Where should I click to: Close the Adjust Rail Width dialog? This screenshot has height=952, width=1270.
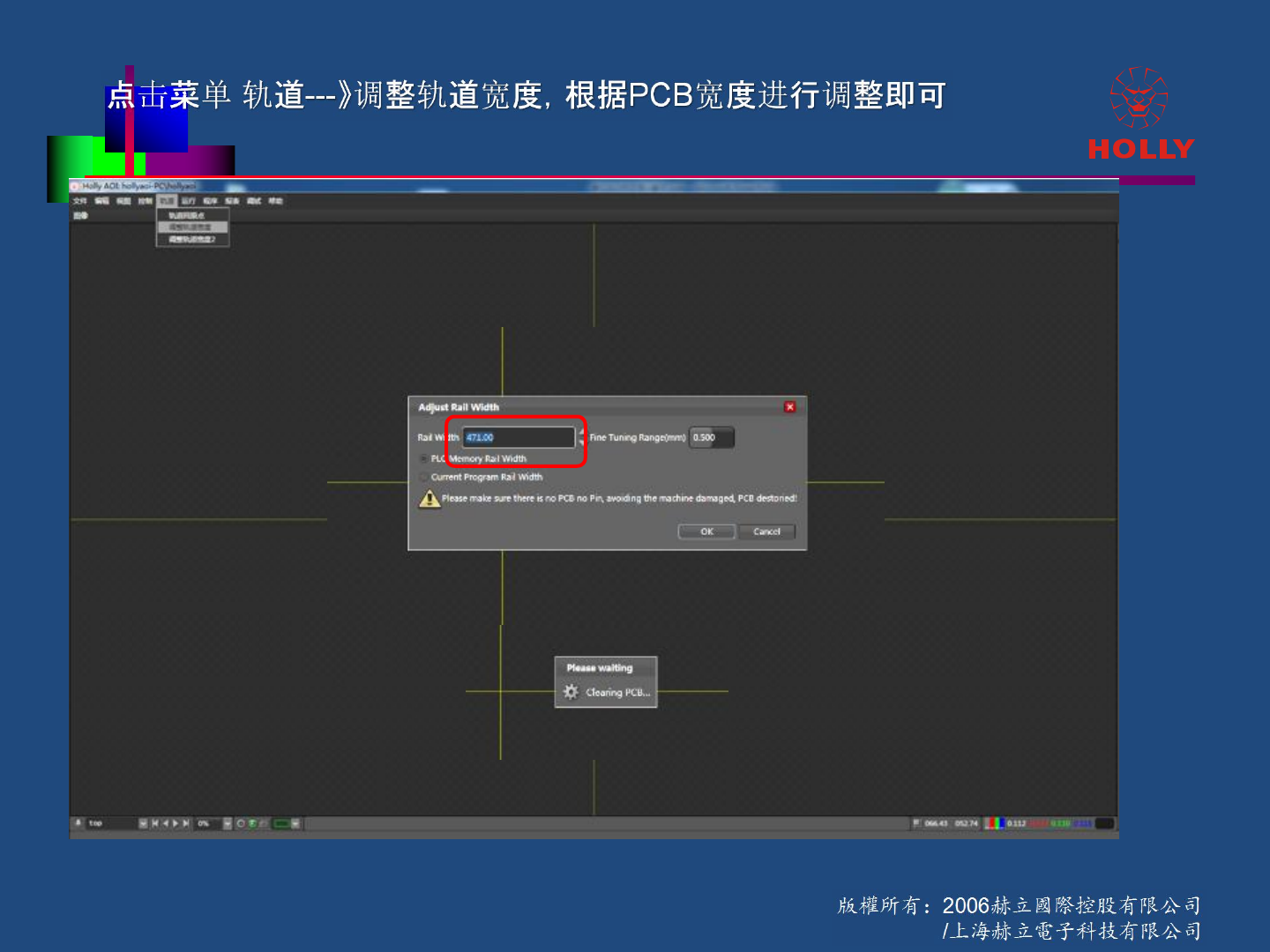(x=790, y=406)
